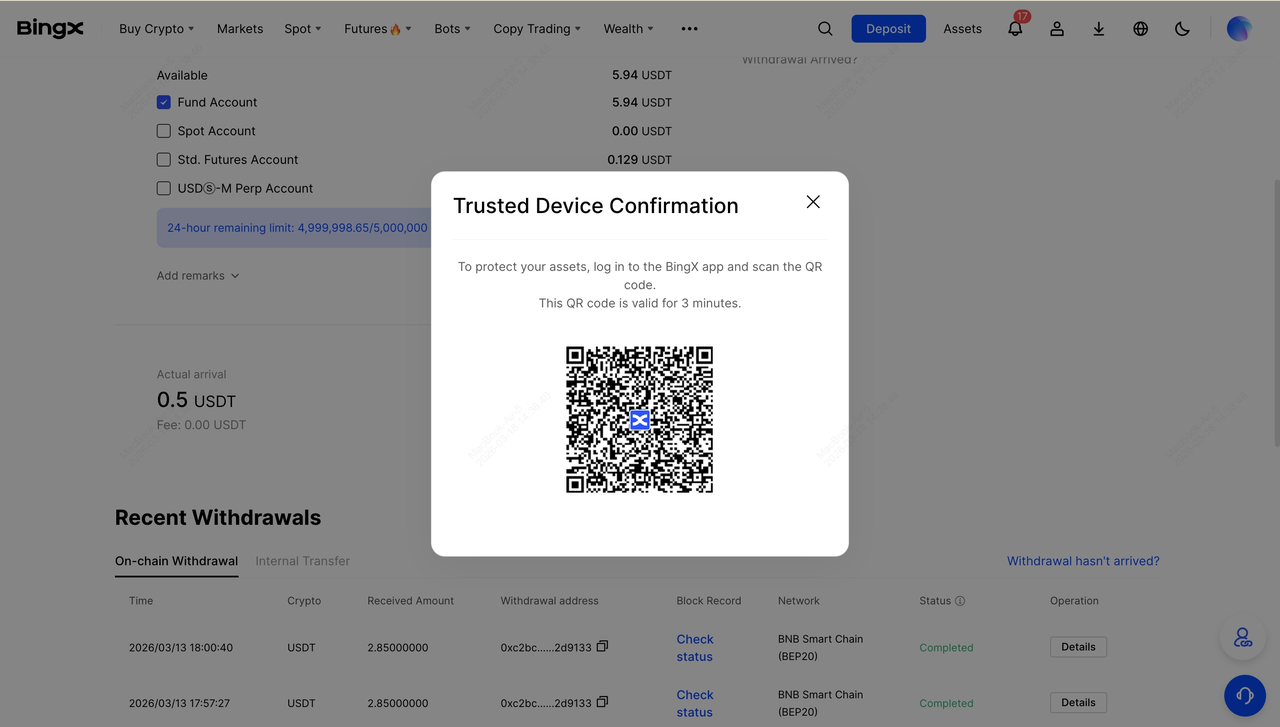
Task: Click the Crypto column header
Action: [x=304, y=601]
